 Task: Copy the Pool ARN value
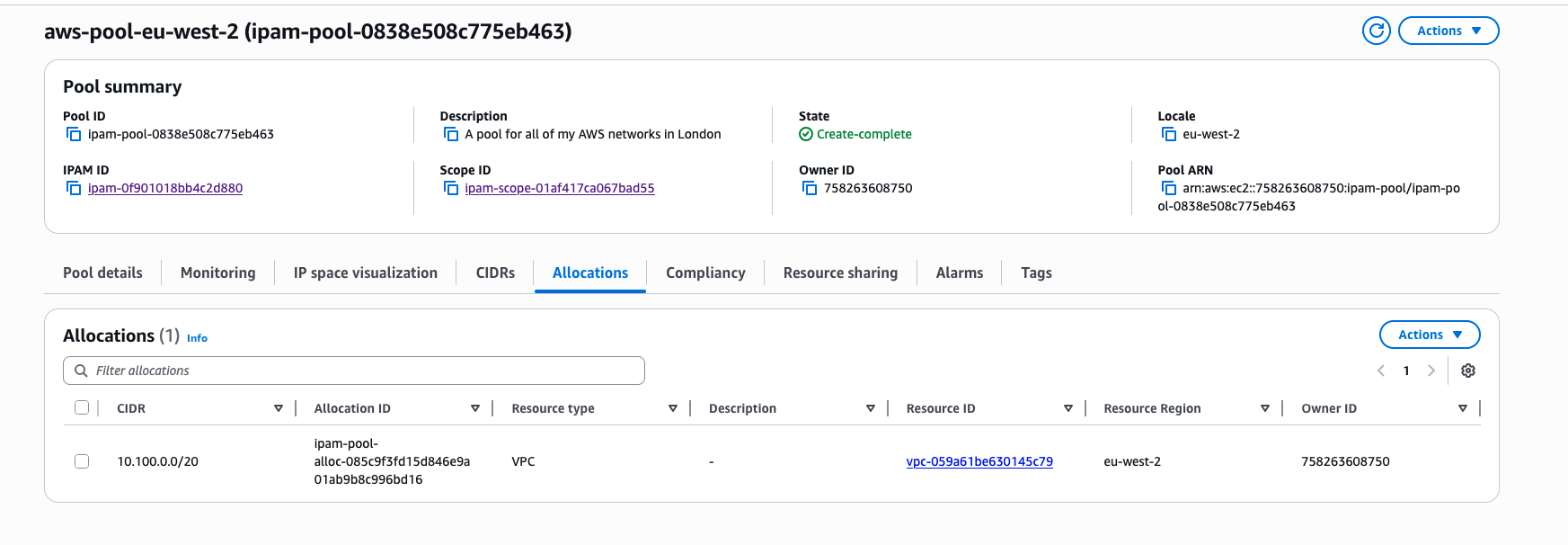[x=1169, y=188]
